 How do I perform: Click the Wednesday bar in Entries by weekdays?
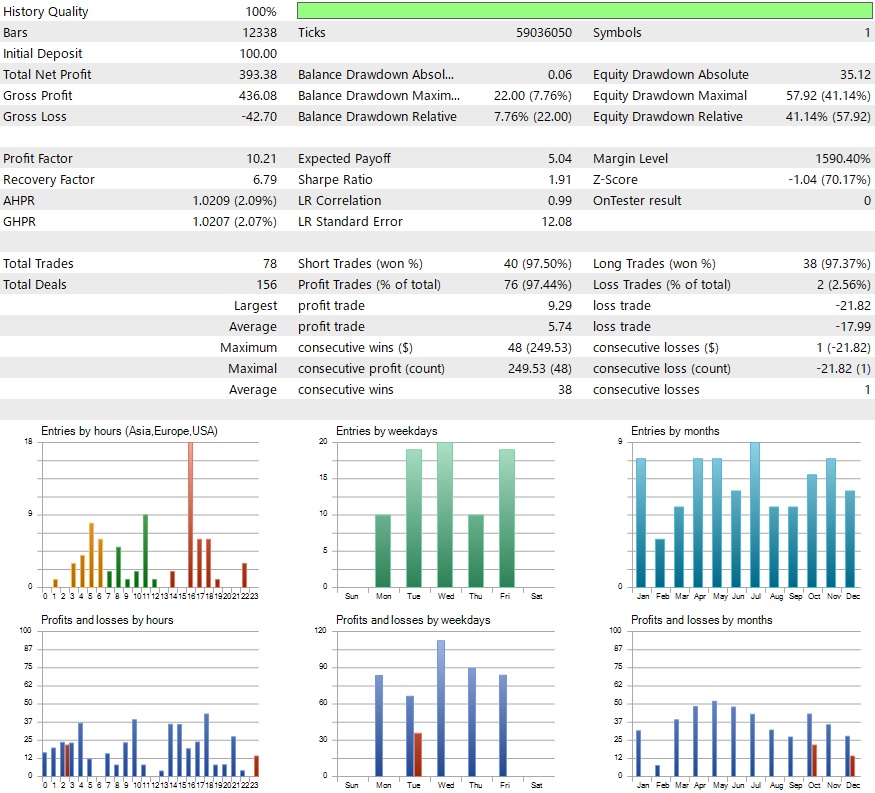pos(445,515)
